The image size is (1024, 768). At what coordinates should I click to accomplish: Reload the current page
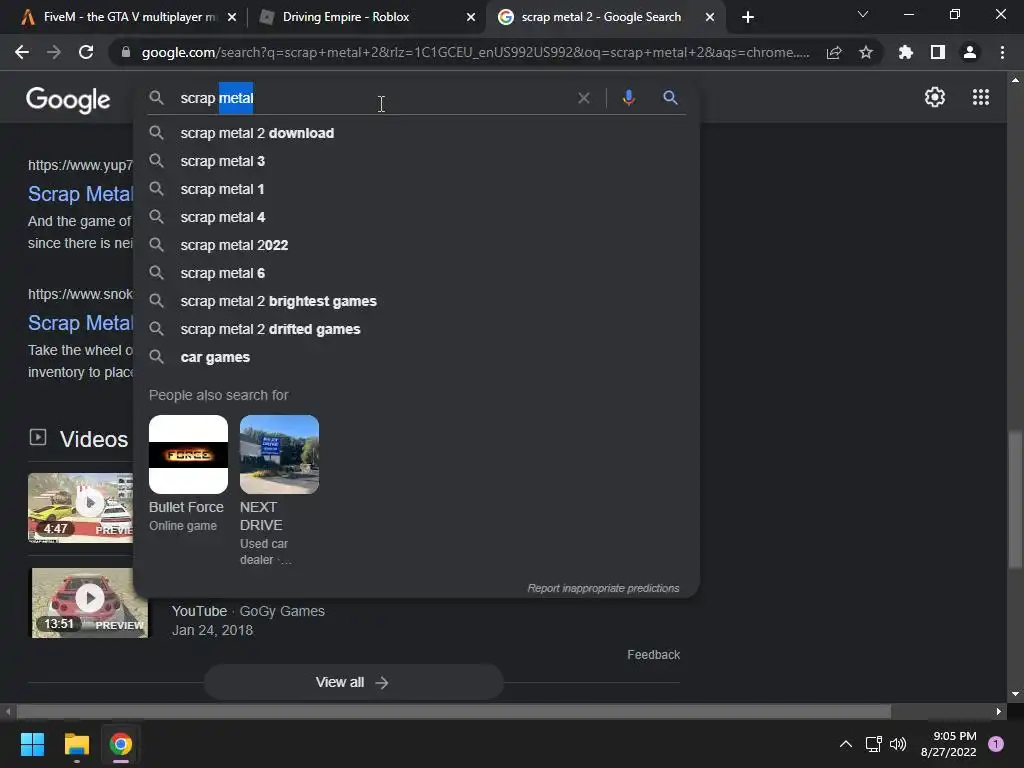86,52
